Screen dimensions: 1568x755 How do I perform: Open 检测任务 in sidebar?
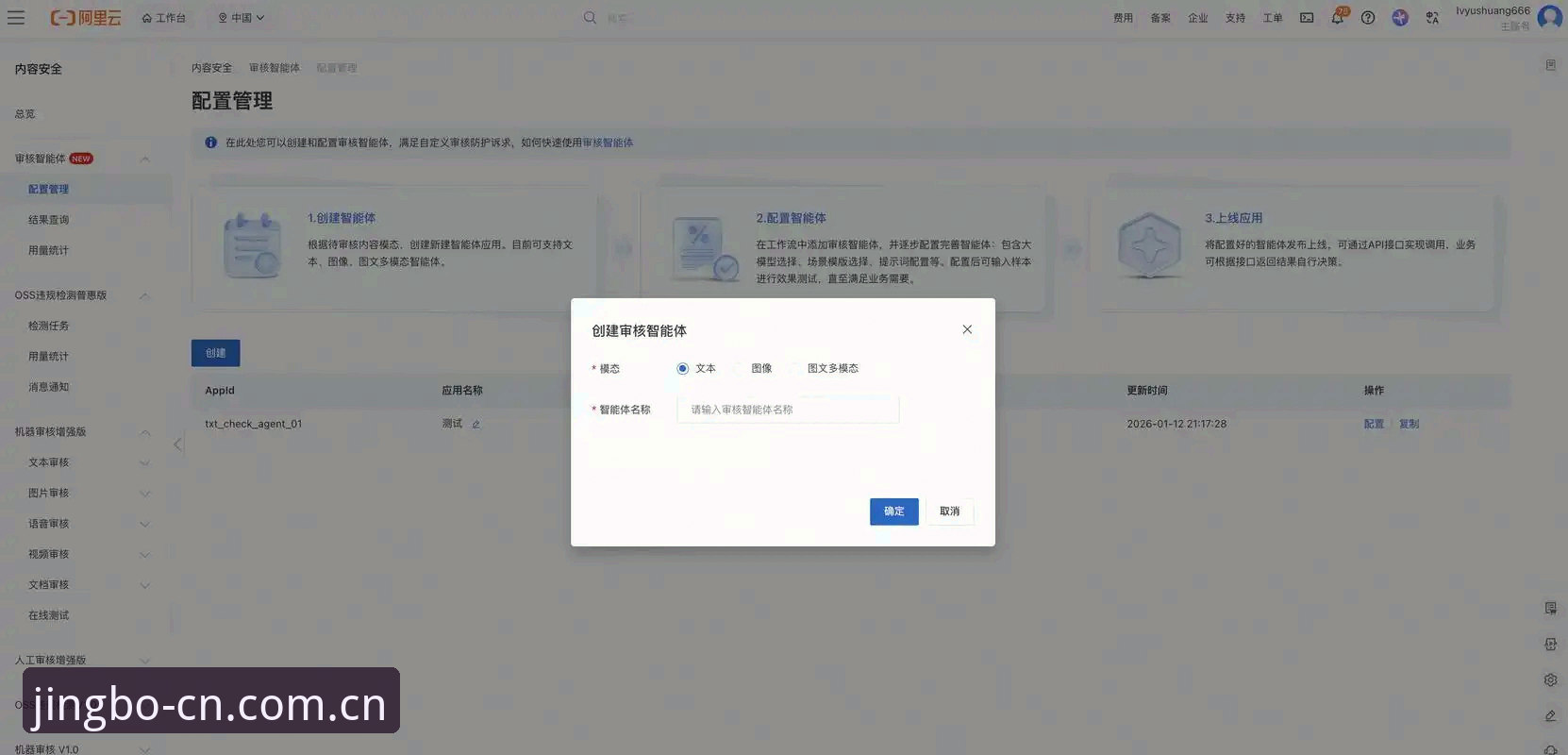click(48, 326)
